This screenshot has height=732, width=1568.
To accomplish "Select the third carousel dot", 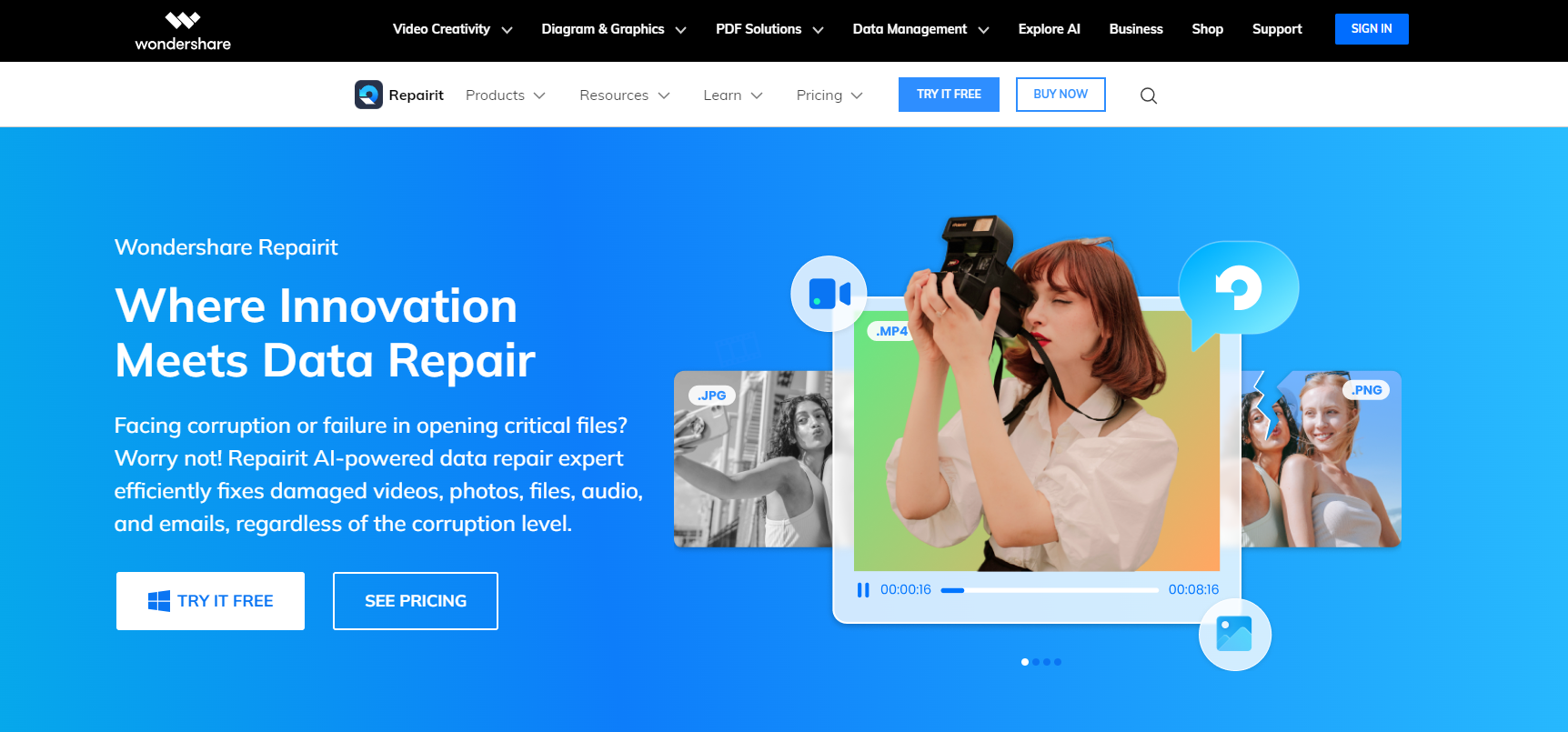I will (x=1047, y=662).
